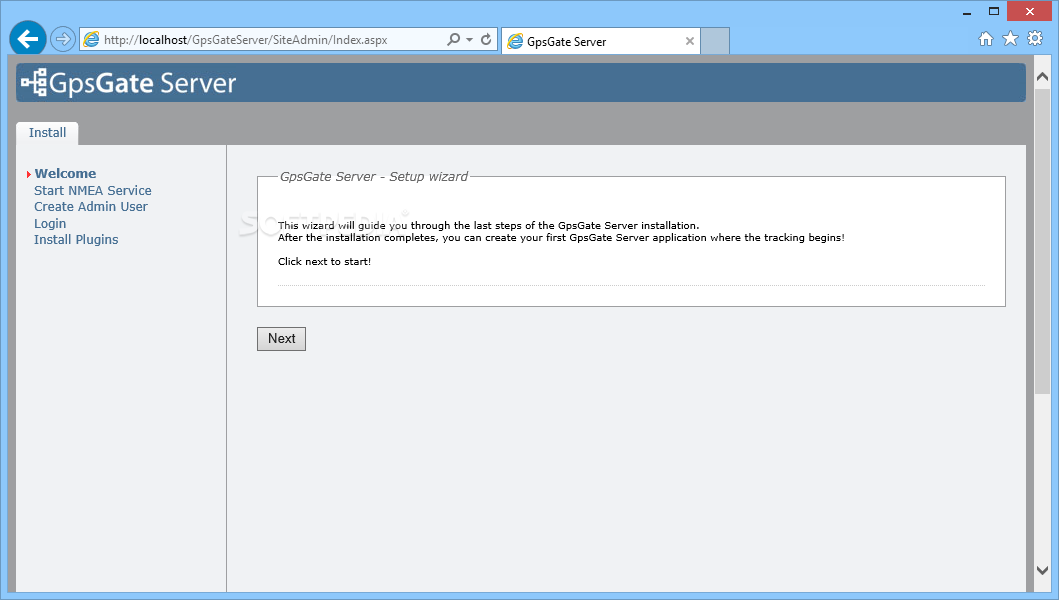The width and height of the screenshot is (1059, 600).
Task: Click the 'GpsGate Server - Setup wizard' heading
Action: point(373,176)
